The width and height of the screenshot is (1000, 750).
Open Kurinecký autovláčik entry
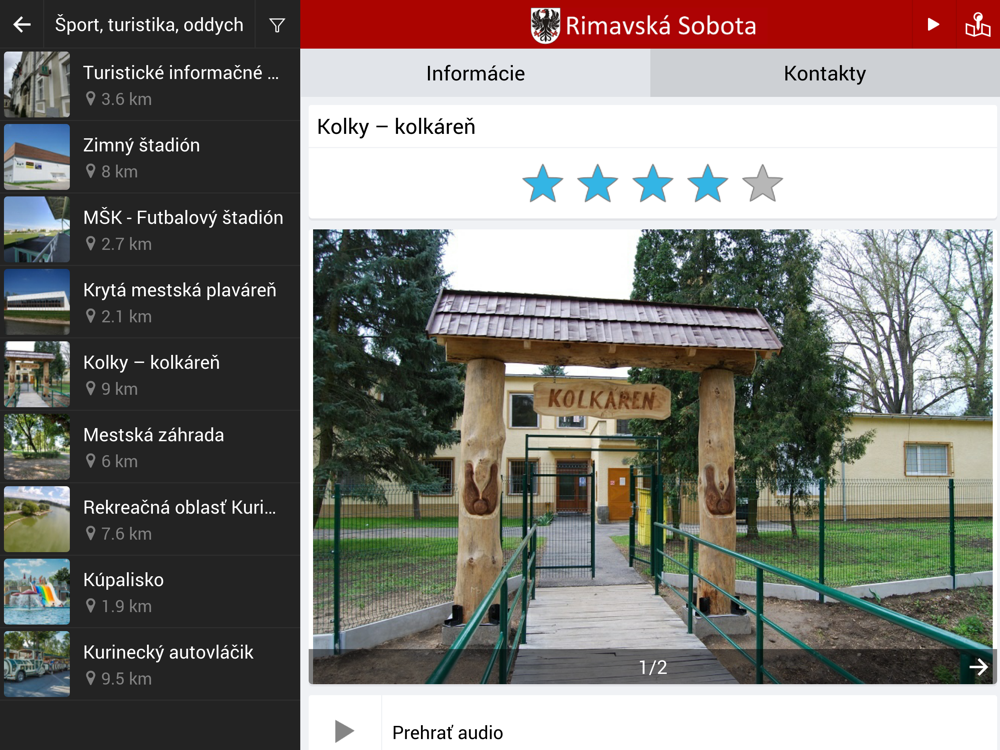tap(150, 663)
